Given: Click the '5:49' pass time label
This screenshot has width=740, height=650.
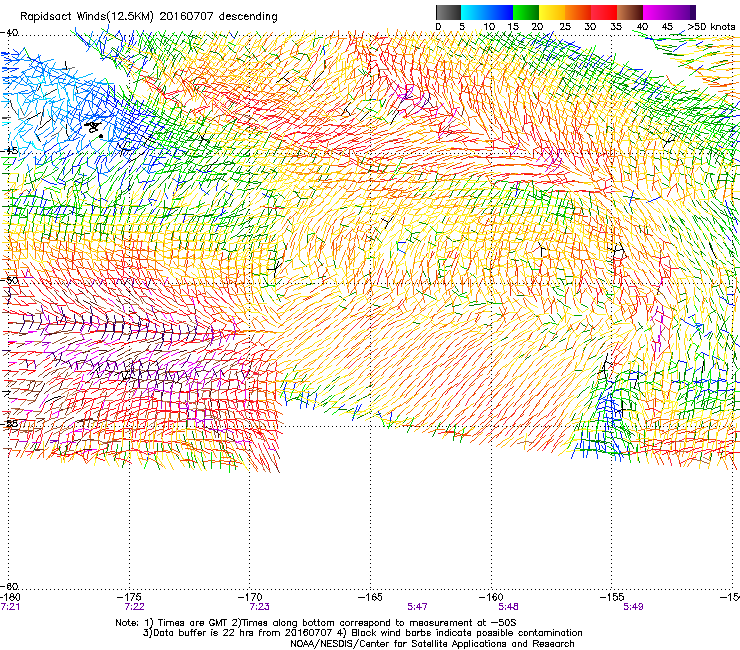Looking at the screenshot, I should pyautogui.click(x=633, y=607).
